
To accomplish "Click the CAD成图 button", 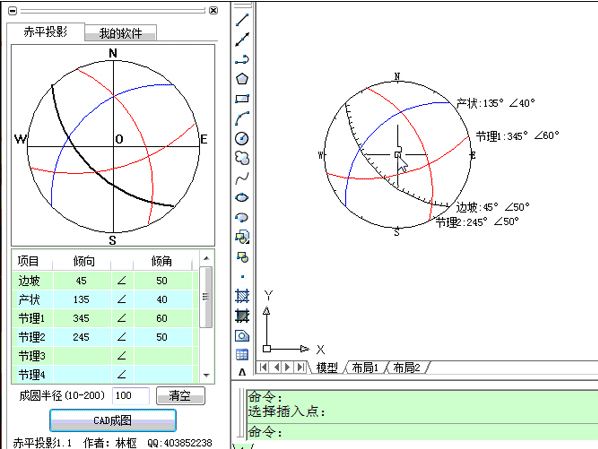I will pyautogui.click(x=113, y=420).
